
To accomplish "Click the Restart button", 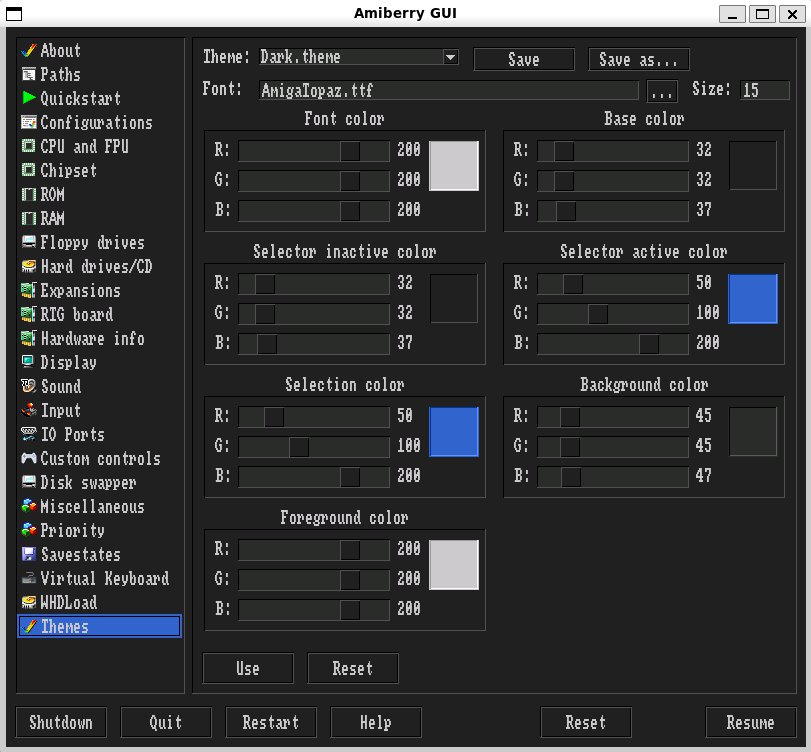I will pos(271,722).
